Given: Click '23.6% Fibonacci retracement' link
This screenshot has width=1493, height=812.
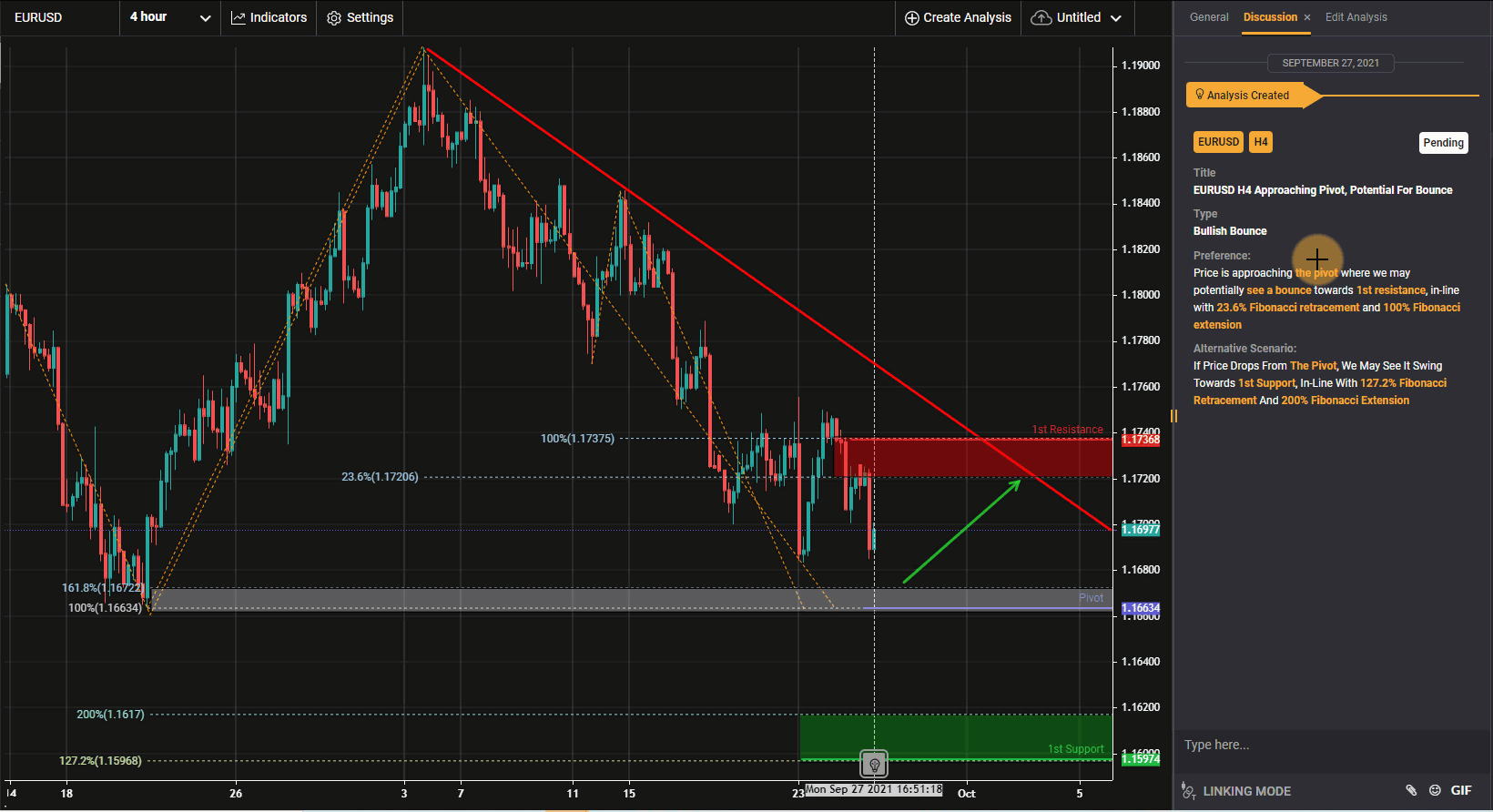Looking at the screenshot, I should [1287, 308].
